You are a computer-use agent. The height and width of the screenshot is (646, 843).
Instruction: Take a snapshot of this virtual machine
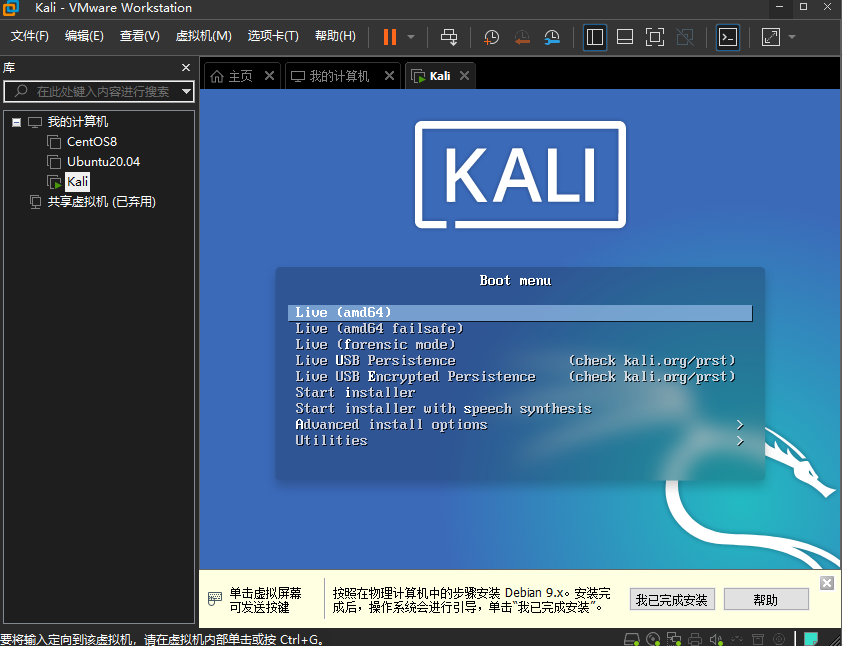pos(491,37)
